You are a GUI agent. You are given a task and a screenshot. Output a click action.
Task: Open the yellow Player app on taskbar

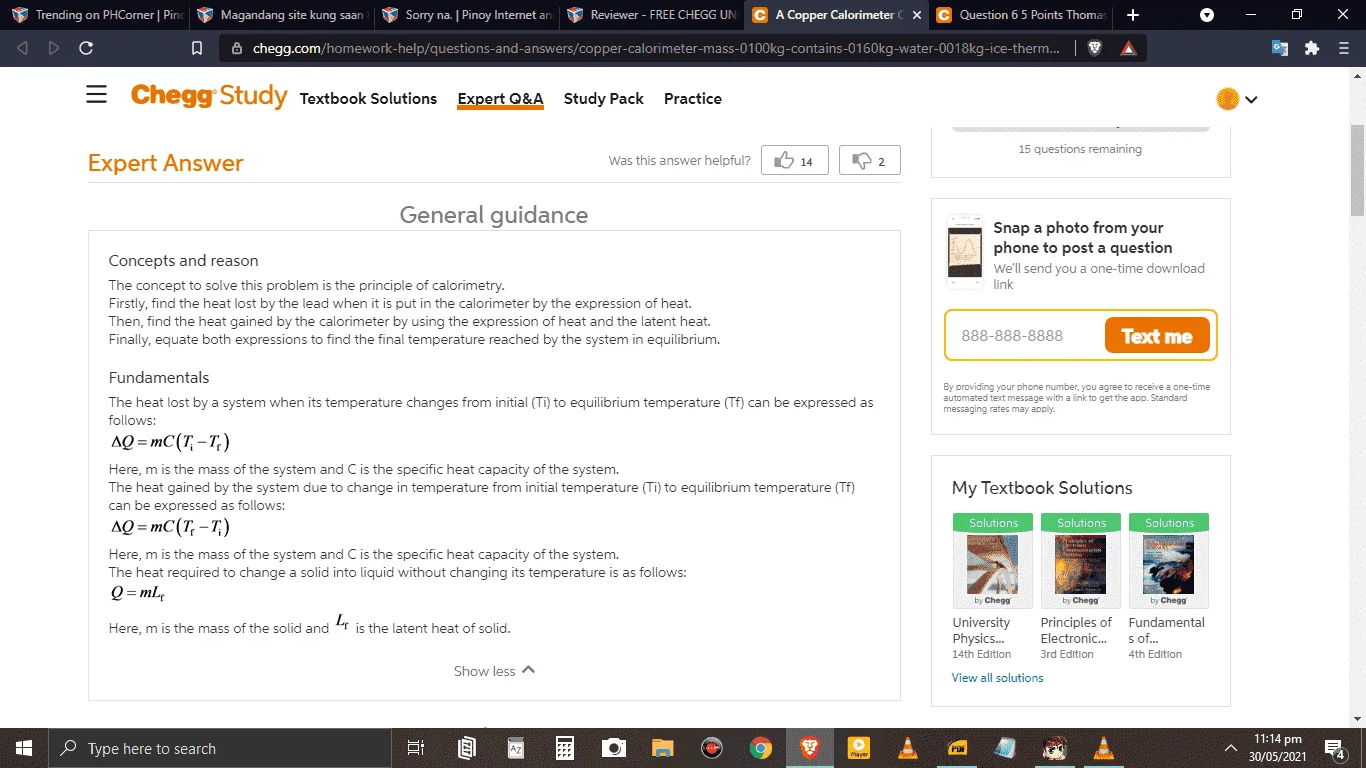coord(858,748)
